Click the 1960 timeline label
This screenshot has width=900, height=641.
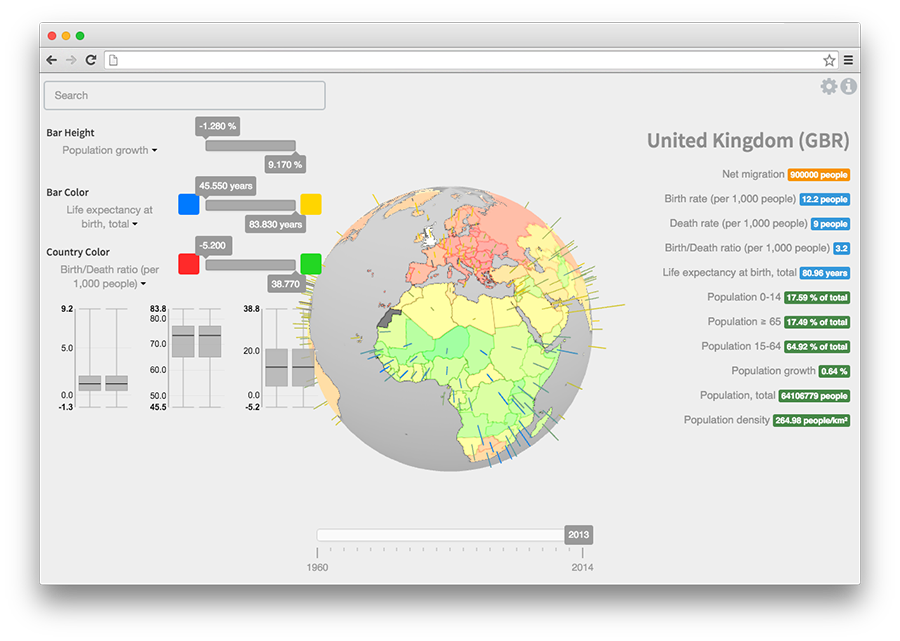(x=317, y=568)
